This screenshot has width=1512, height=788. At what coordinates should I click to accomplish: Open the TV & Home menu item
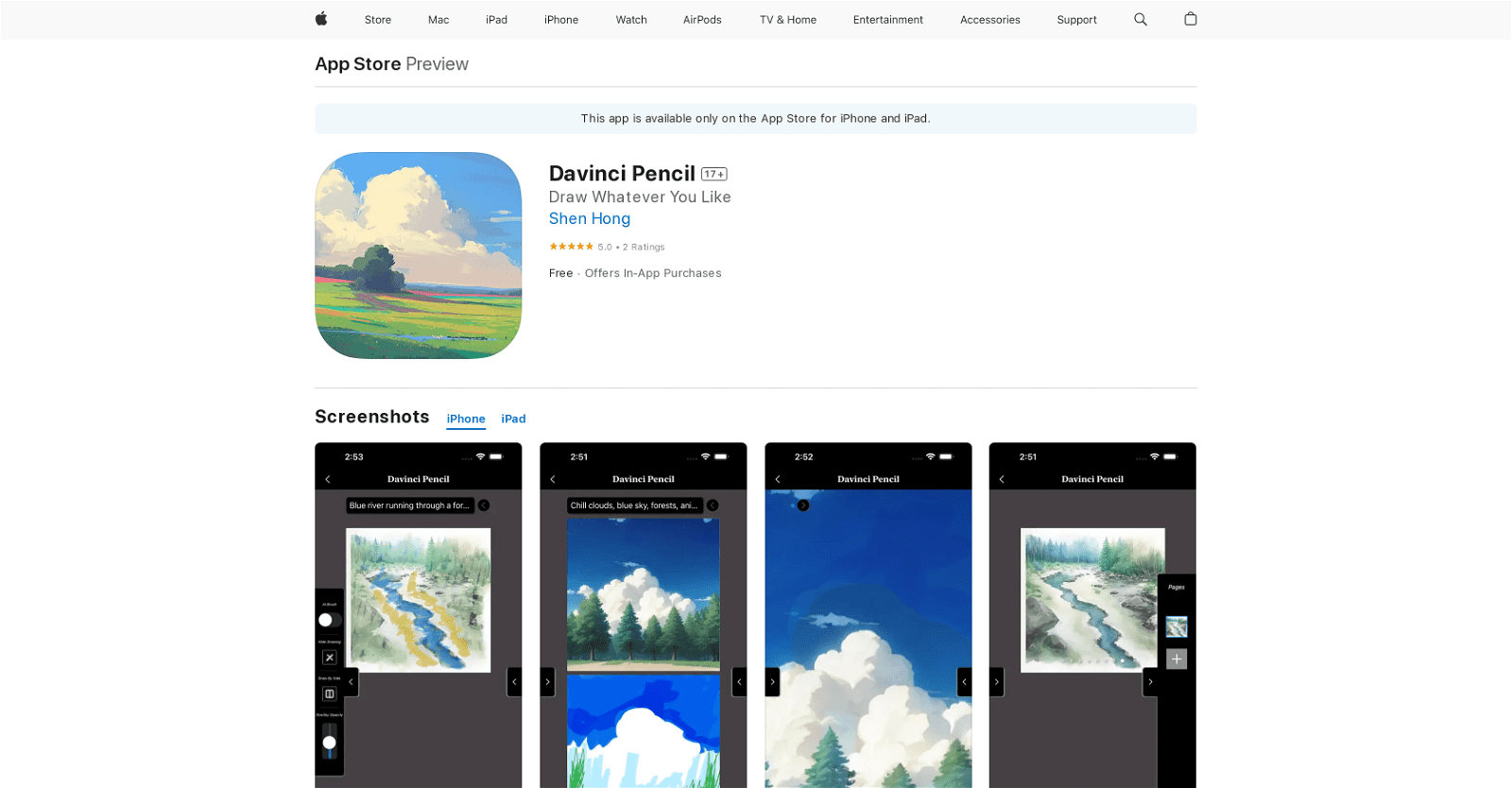tap(788, 20)
